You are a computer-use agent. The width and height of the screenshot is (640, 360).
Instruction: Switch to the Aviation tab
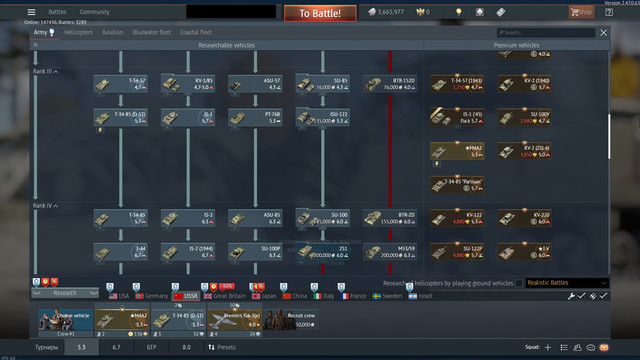(x=113, y=32)
